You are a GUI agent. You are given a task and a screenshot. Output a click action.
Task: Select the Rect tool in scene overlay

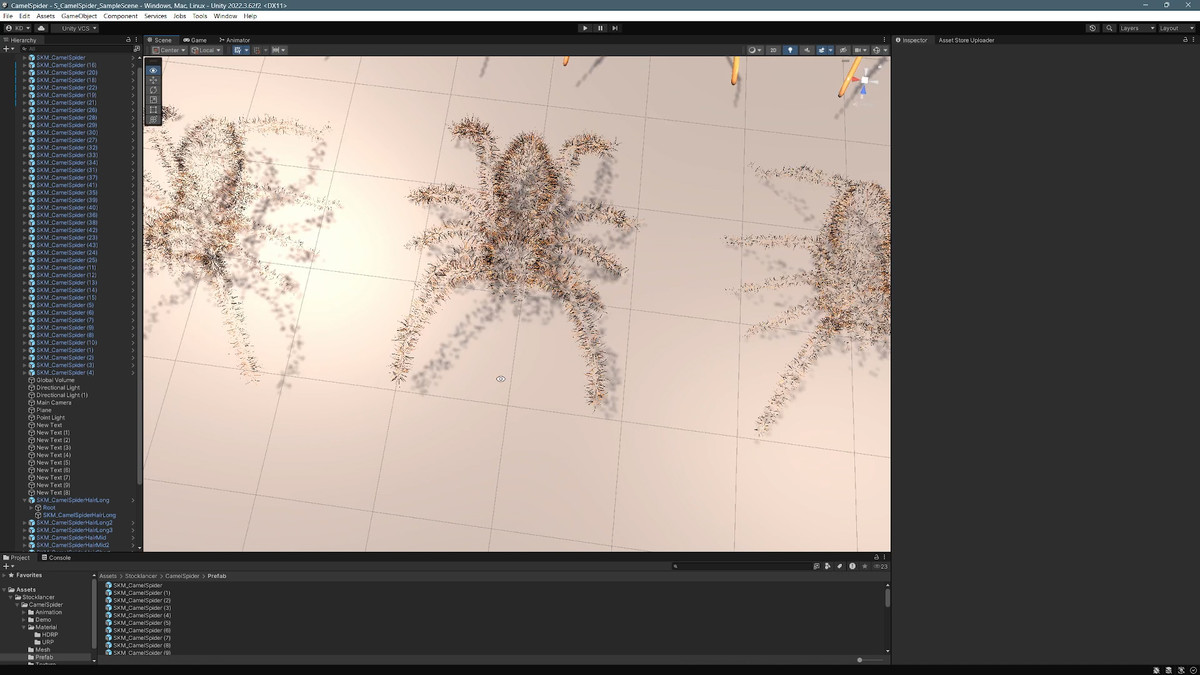pyautogui.click(x=153, y=109)
